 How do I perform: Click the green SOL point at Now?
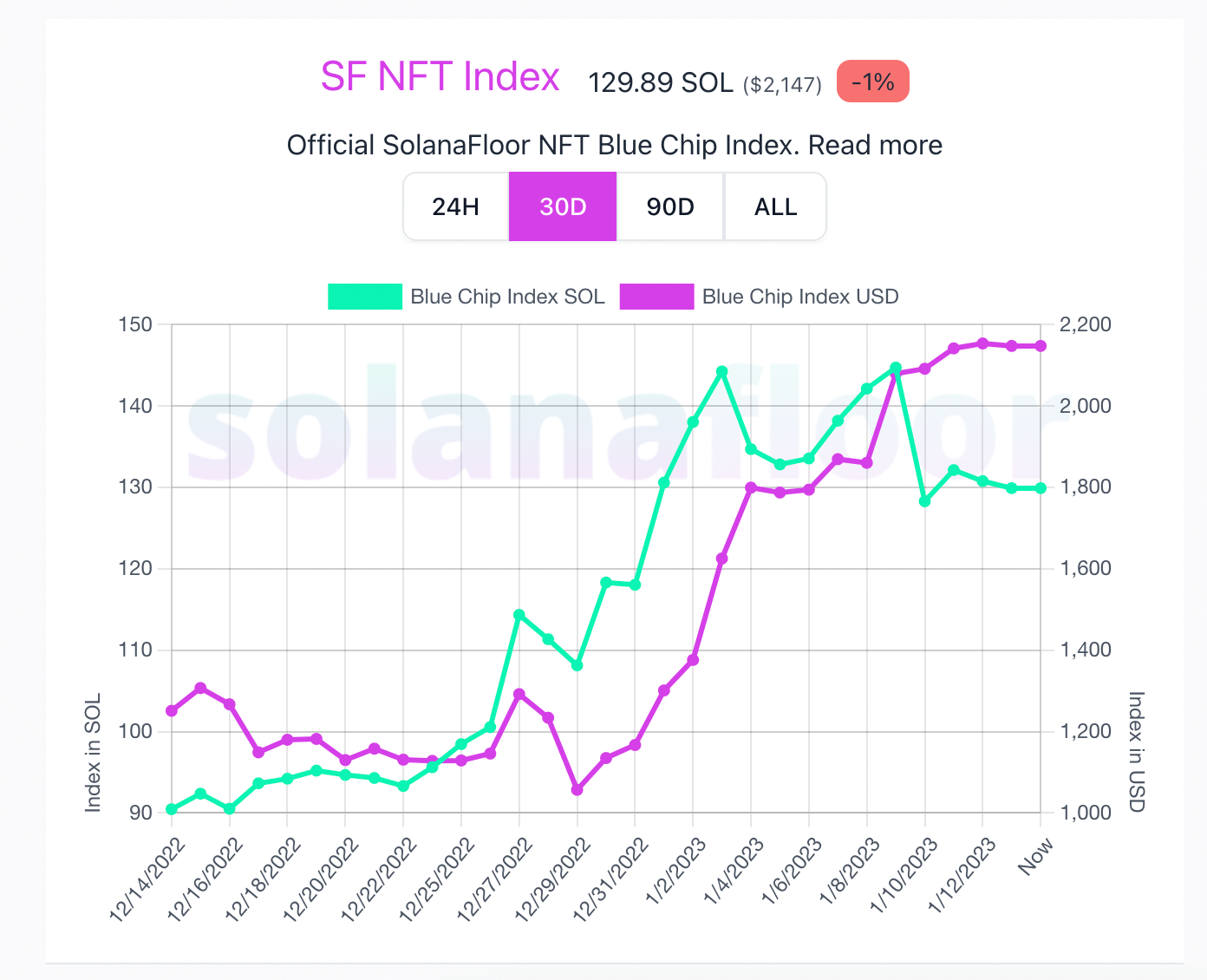point(1041,488)
